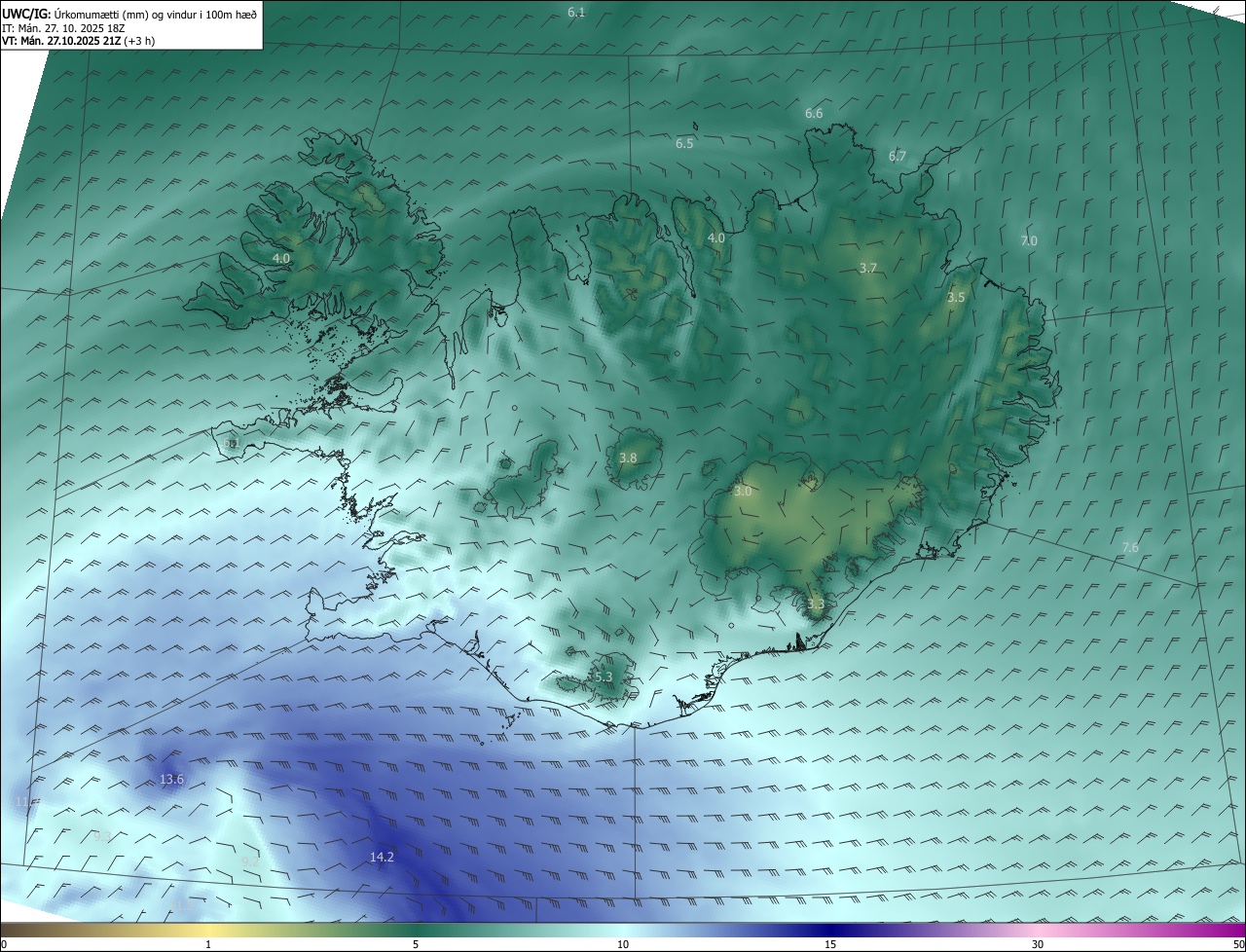Click the 3.8 value label on Hofsjökull glacier

[628, 458]
